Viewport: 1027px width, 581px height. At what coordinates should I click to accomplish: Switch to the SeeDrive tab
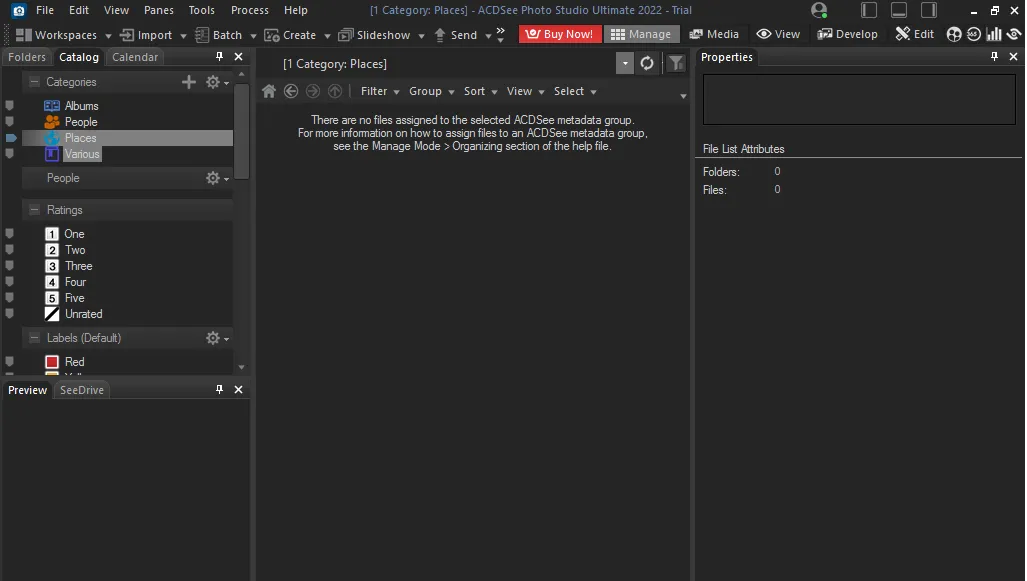click(82, 390)
